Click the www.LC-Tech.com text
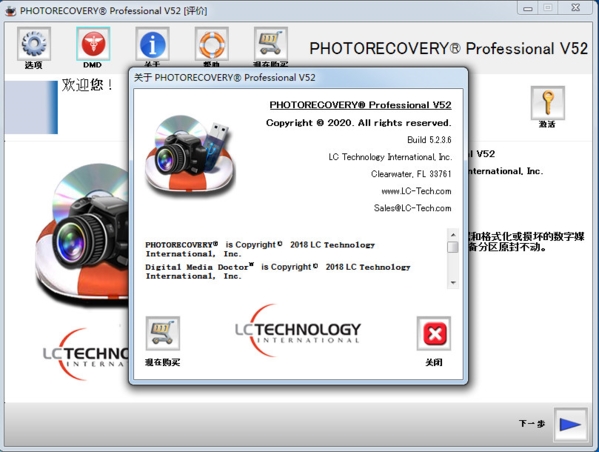Screen dimensions: 599x452 tap(416, 191)
